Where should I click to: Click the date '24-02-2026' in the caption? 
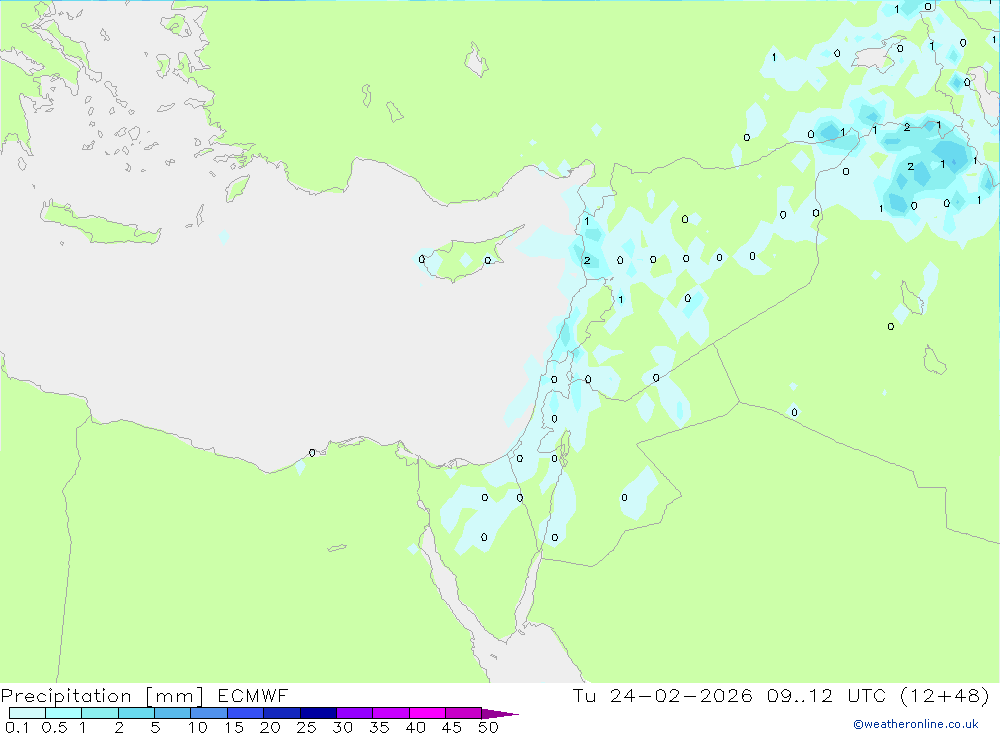[680, 695]
